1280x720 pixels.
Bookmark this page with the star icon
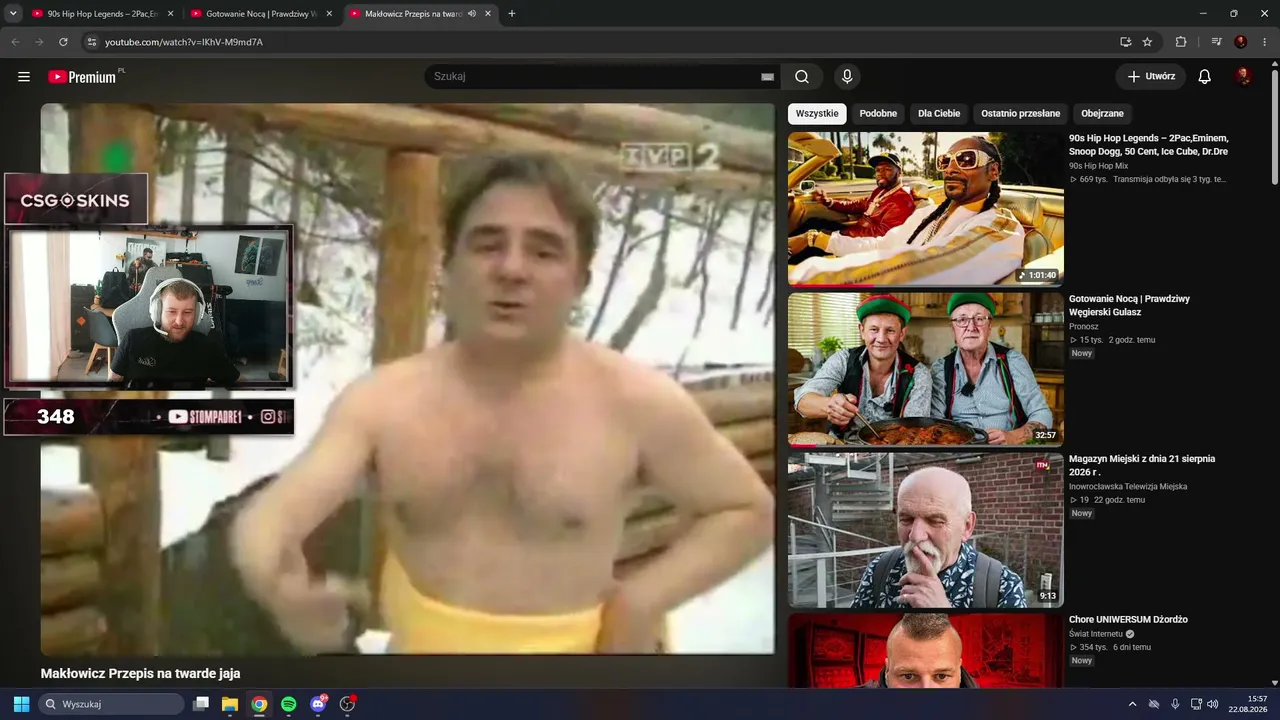coord(1147,42)
